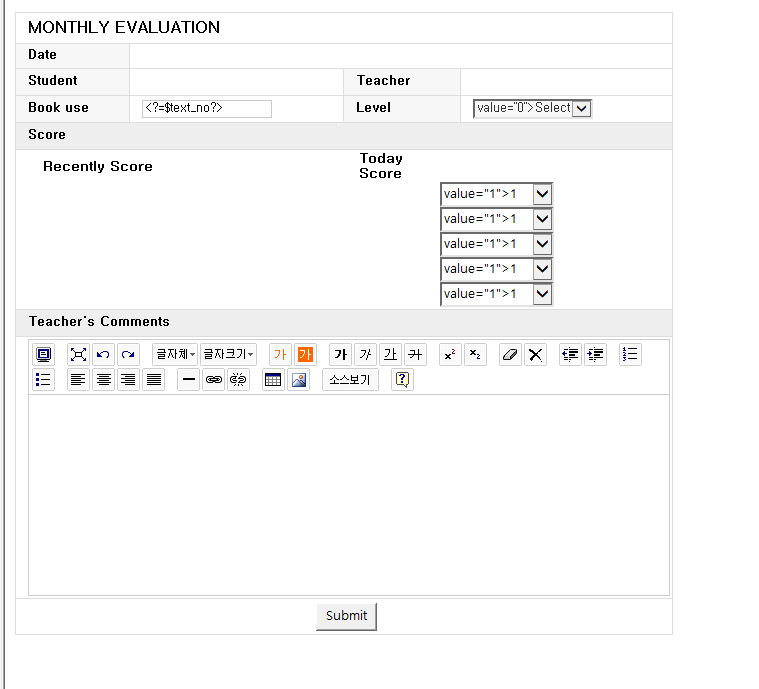Click the eraser remove-format icon

510,355
